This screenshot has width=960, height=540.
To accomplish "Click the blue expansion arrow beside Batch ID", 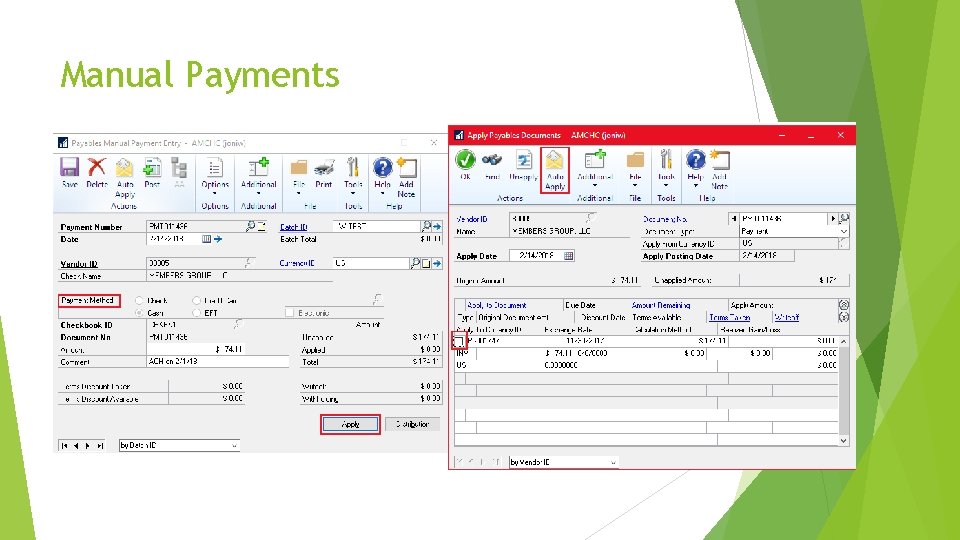I will click(437, 227).
